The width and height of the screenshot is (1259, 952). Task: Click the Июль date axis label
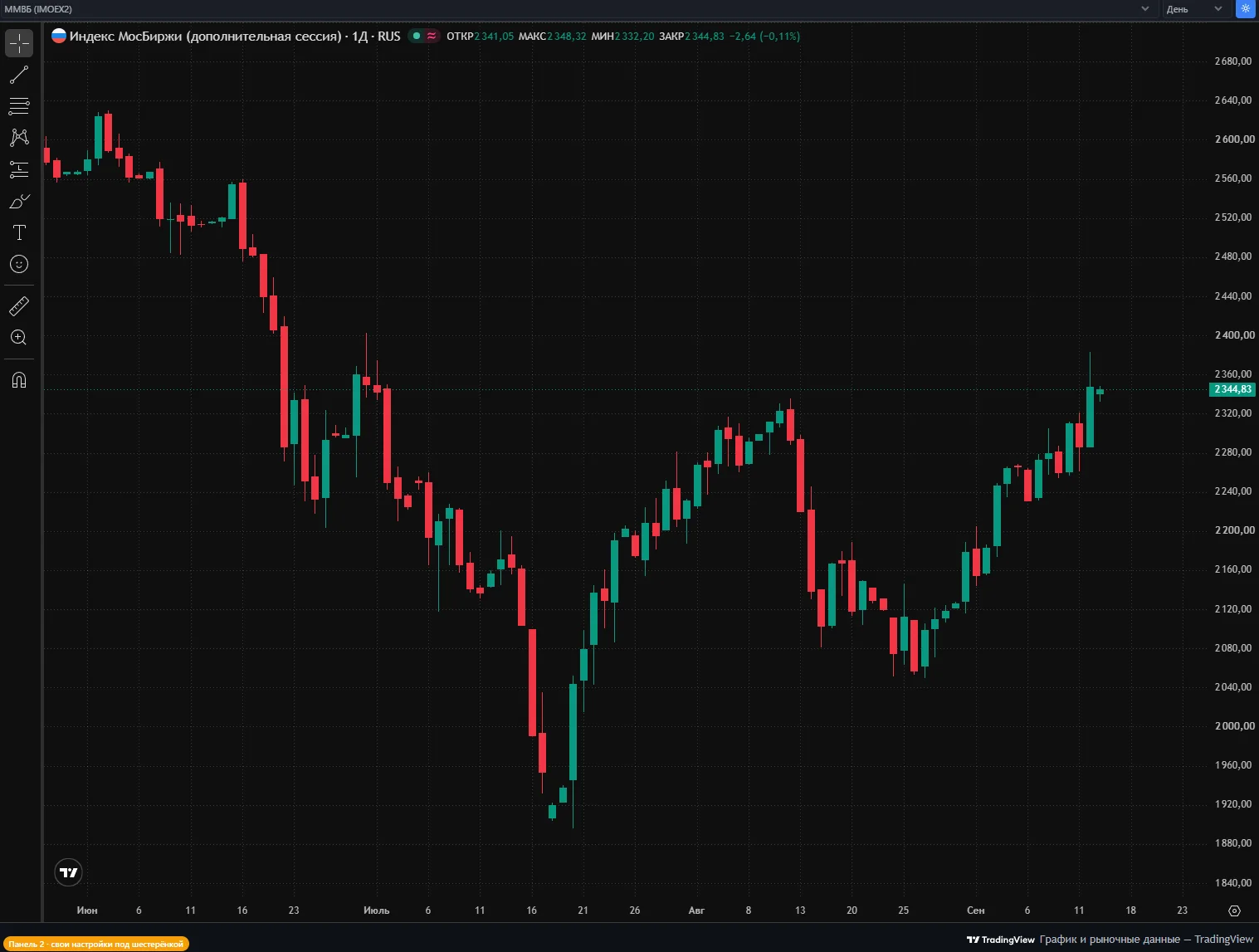(x=376, y=911)
